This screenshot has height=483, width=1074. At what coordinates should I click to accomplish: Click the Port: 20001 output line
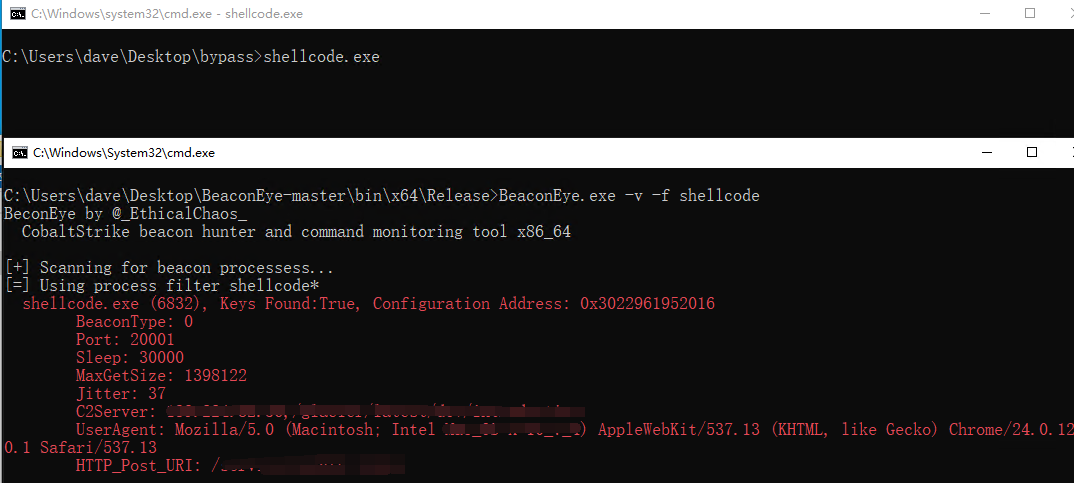point(125,340)
